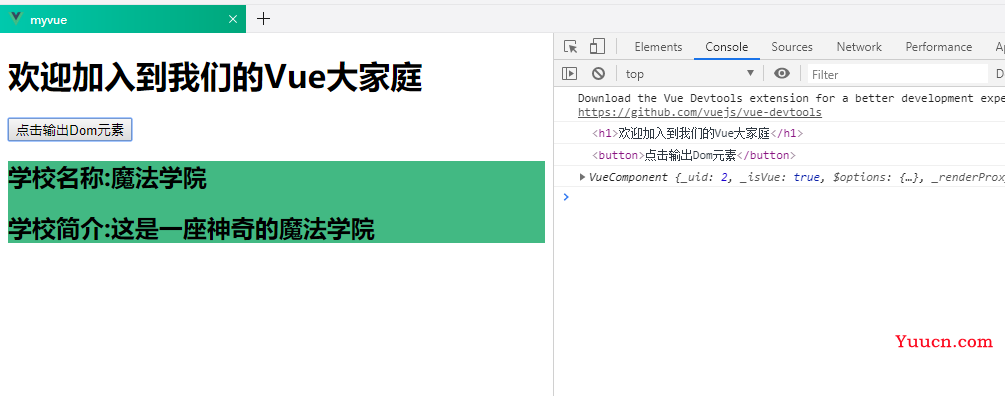Screen dimensions: 1005x396
Task: Click the Vue logo favicon on tab
Action: coord(17,19)
